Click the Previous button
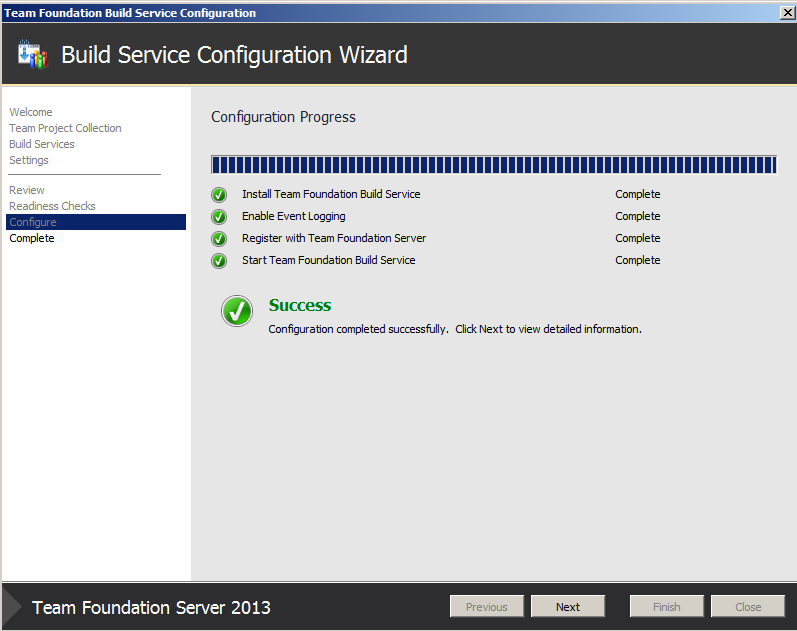This screenshot has width=797, height=631. (x=487, y=607)
